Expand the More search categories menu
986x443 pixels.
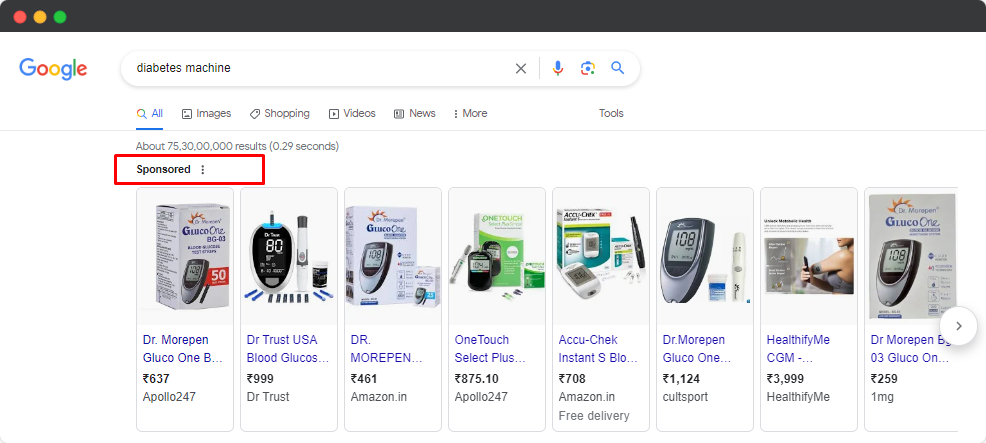pos(470,114)
